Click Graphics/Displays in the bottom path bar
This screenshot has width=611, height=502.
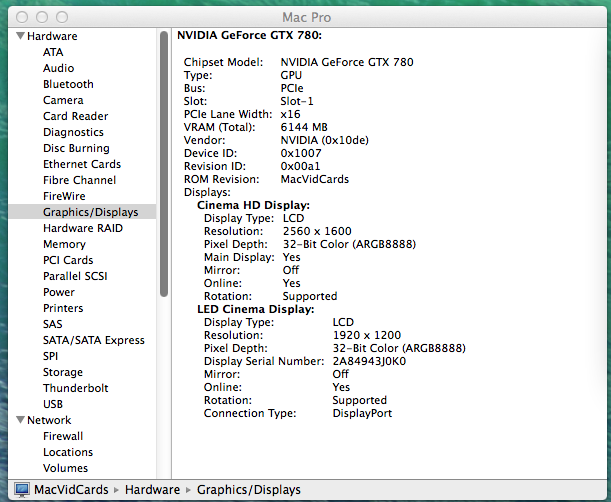249,489
